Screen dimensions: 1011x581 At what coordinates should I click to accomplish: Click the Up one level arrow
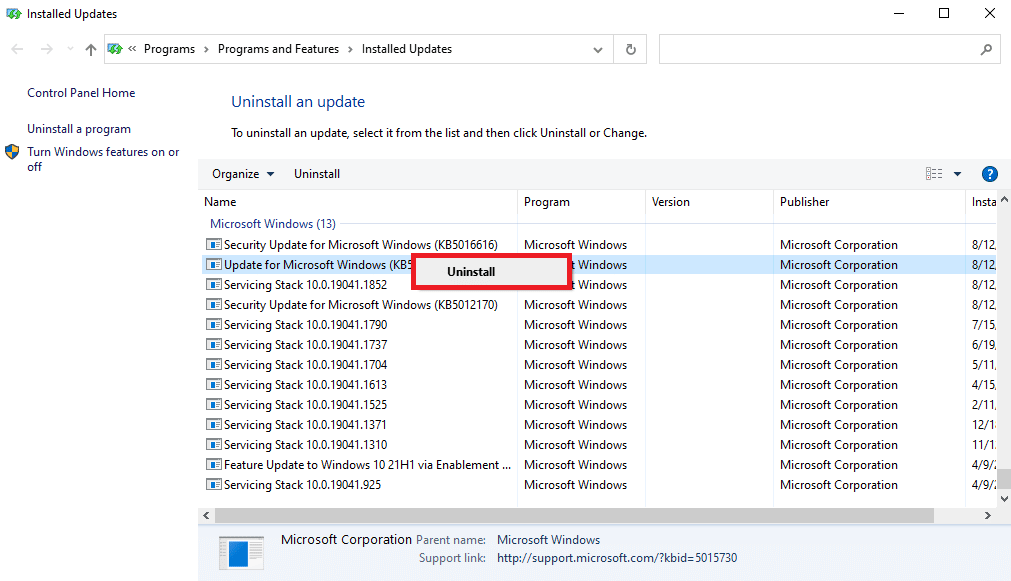click(x=91, y=49)
